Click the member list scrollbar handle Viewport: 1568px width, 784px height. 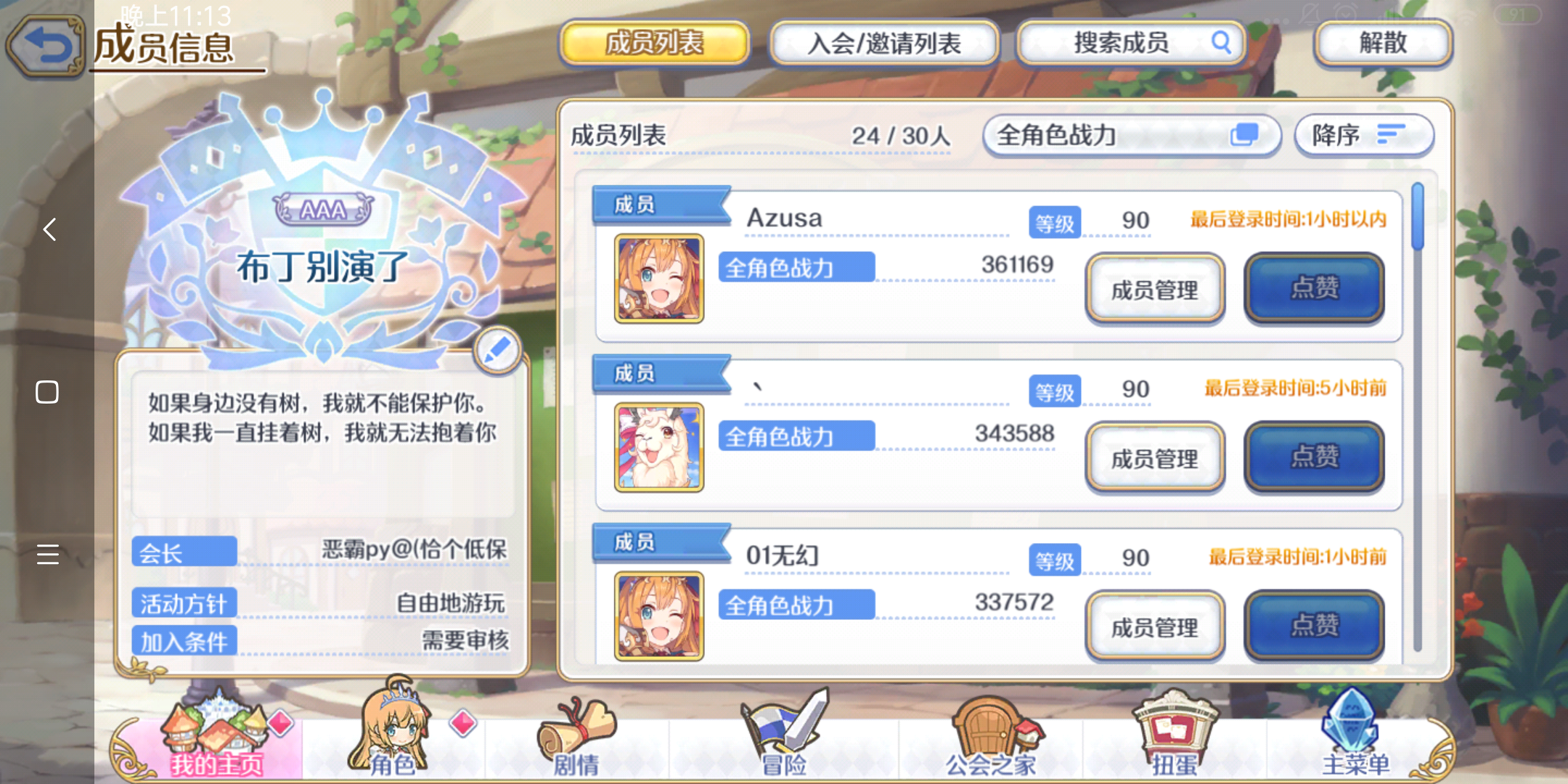click(x=1418, y=216)
